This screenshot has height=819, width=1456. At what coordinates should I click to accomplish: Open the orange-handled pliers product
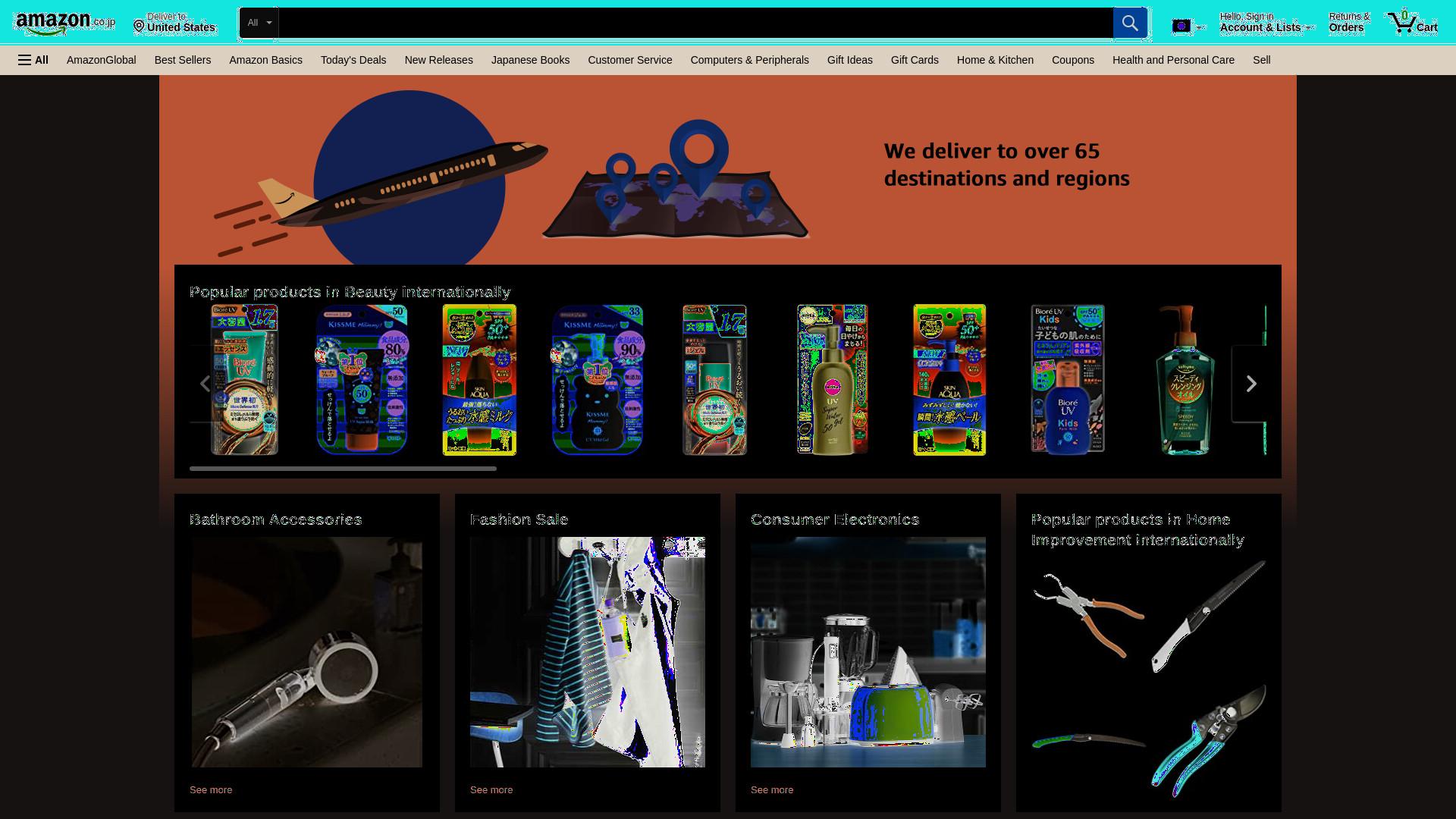pos(1088,616)
